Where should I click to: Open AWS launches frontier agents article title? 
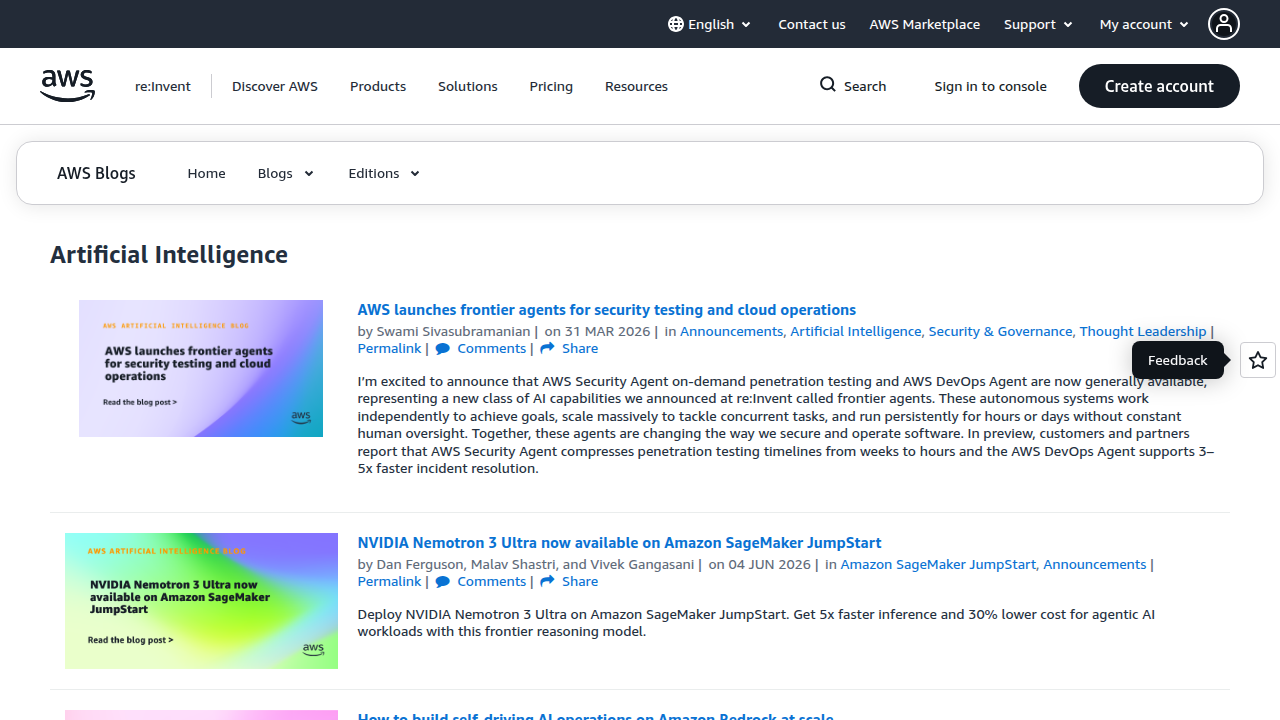click(x=607, y=310)
